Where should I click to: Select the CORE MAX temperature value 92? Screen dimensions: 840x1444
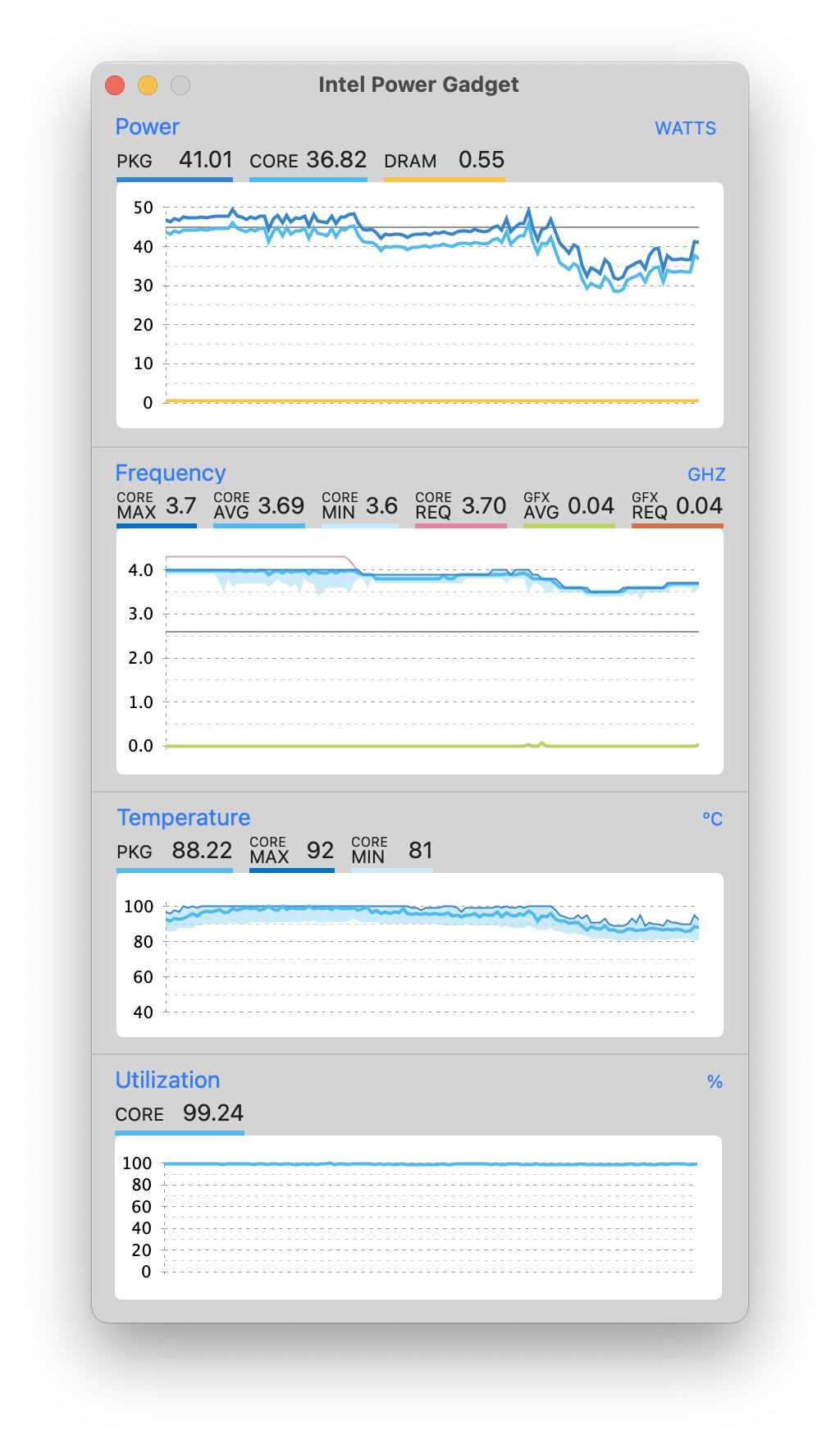320,851
